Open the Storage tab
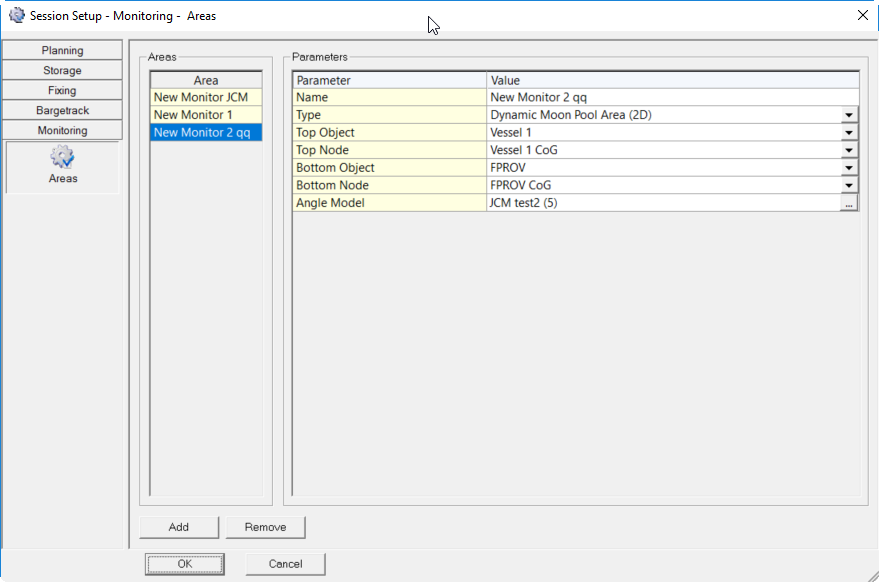 [62, 70]
